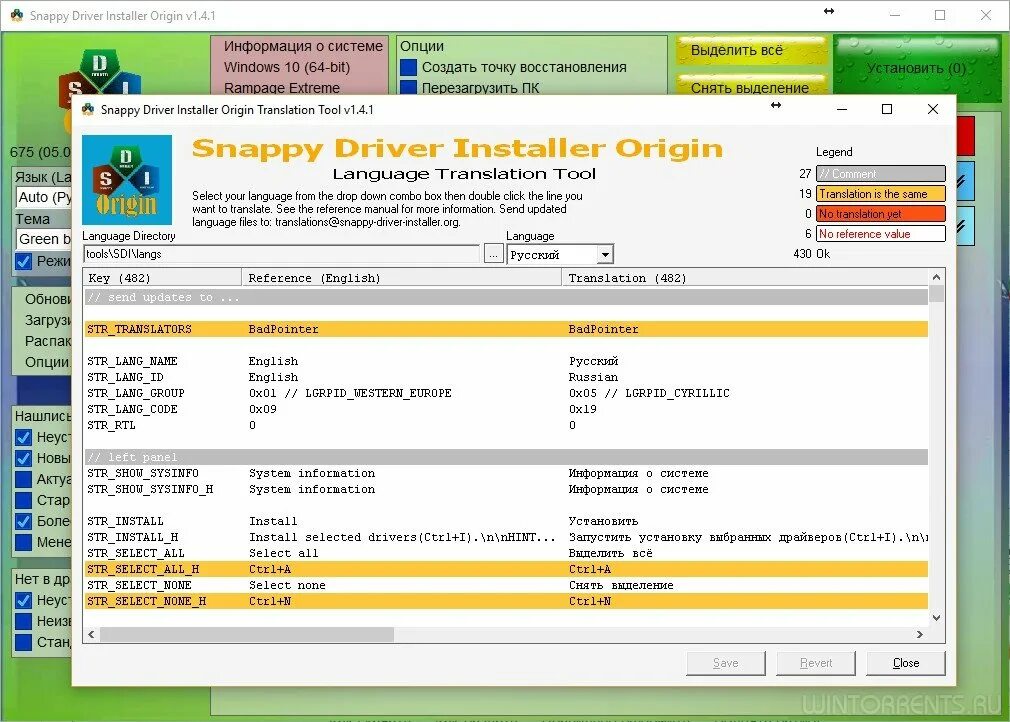Image resolution: width=1010 pixels, height=722 pixels.
Task: Select the STR_SHOW_SYSINFO row
Action: [x=506, y=473]
